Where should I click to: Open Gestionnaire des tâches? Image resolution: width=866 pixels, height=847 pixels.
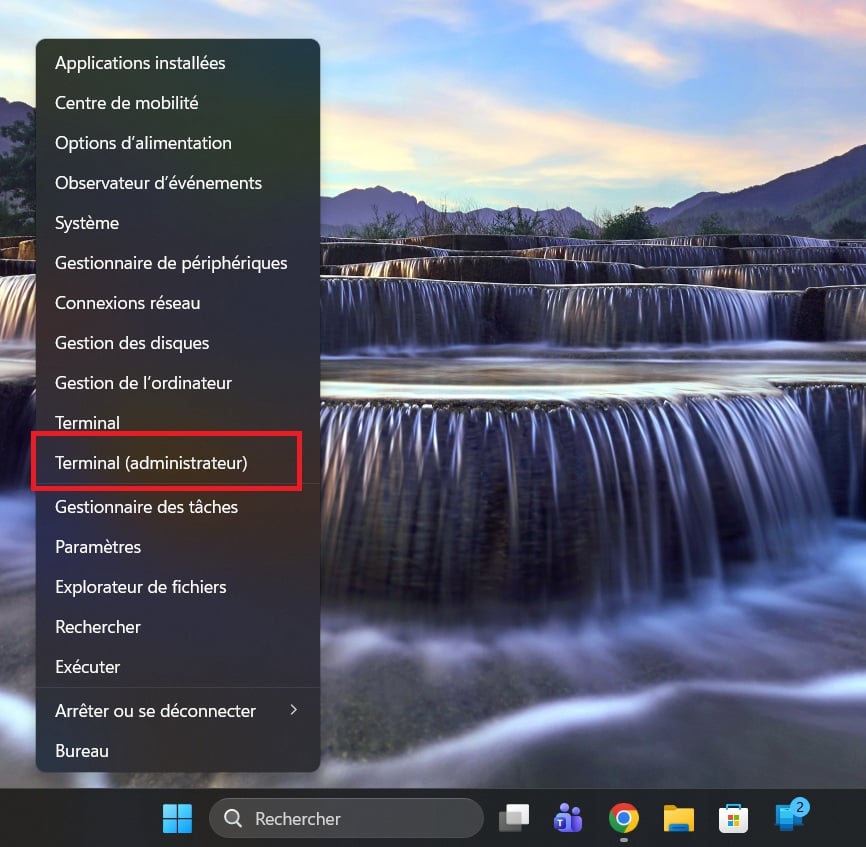(x=146, y=507)
